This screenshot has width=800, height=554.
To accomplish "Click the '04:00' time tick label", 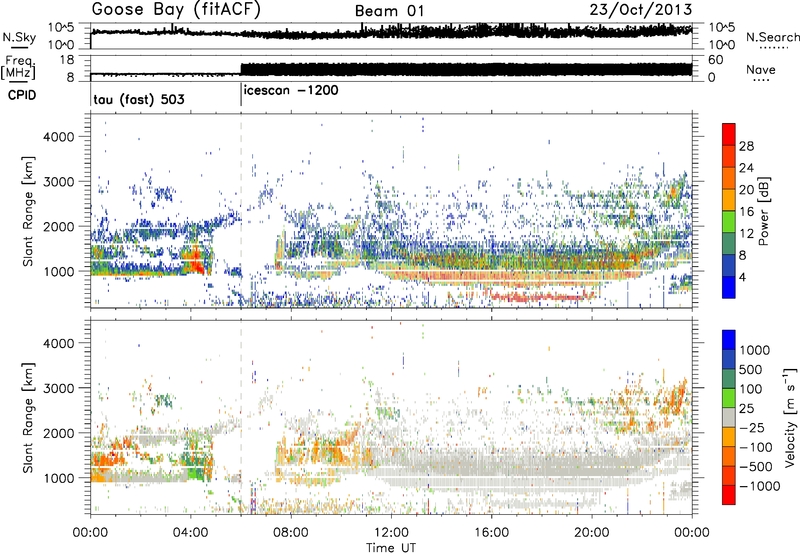I will point(191,533).
